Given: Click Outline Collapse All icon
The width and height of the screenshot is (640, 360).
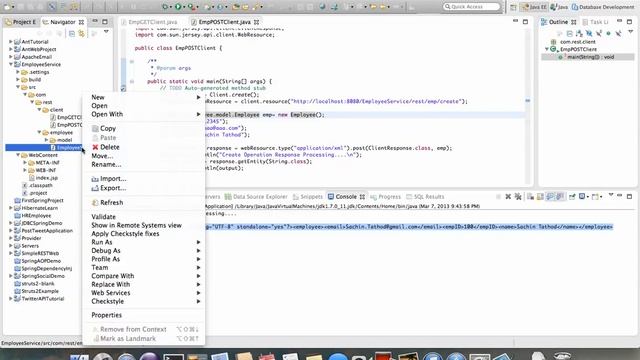Looking at the screenshot, I should [x=569, y=33].
